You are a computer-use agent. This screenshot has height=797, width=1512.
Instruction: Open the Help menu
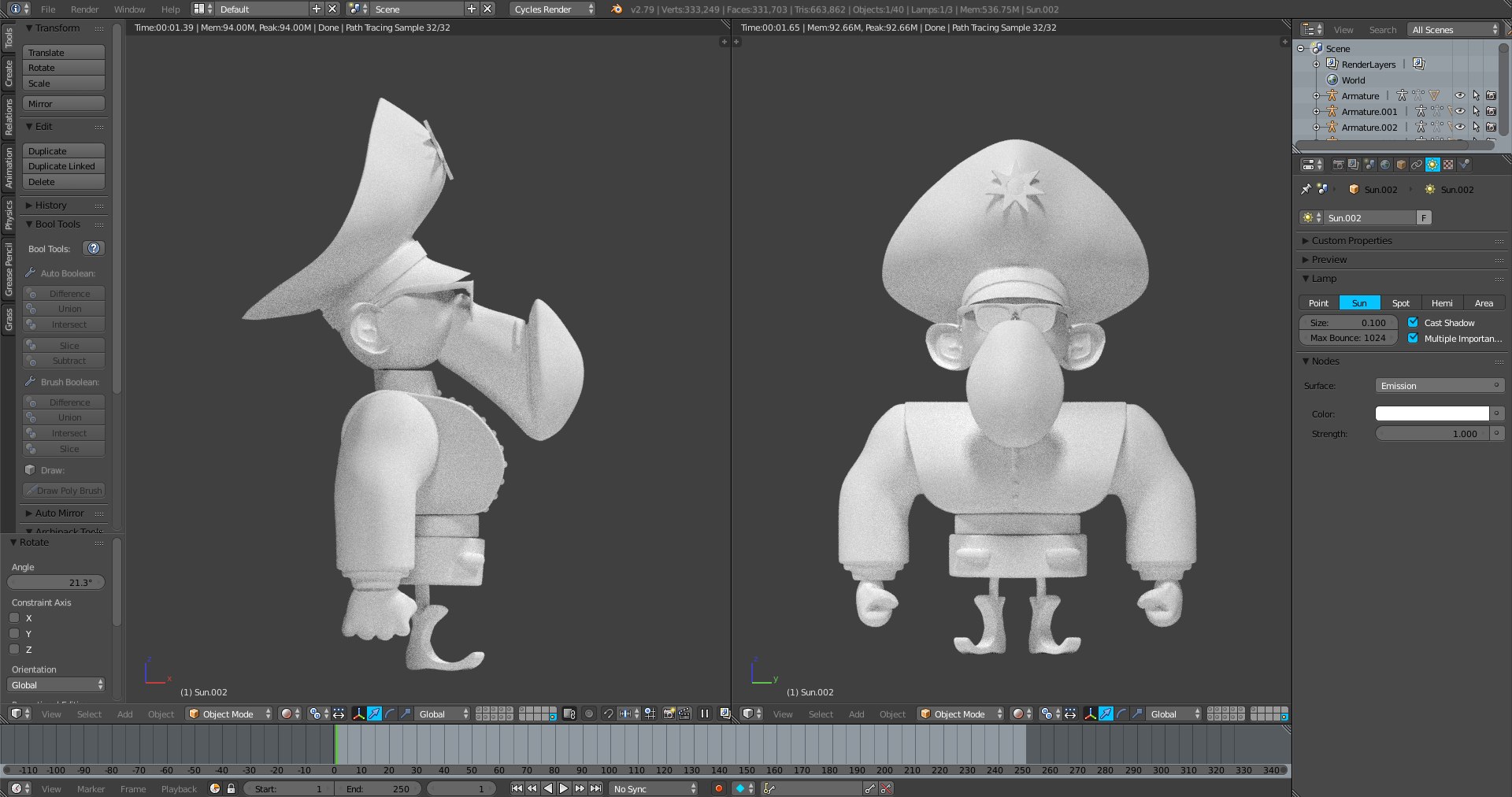point(170,9)
